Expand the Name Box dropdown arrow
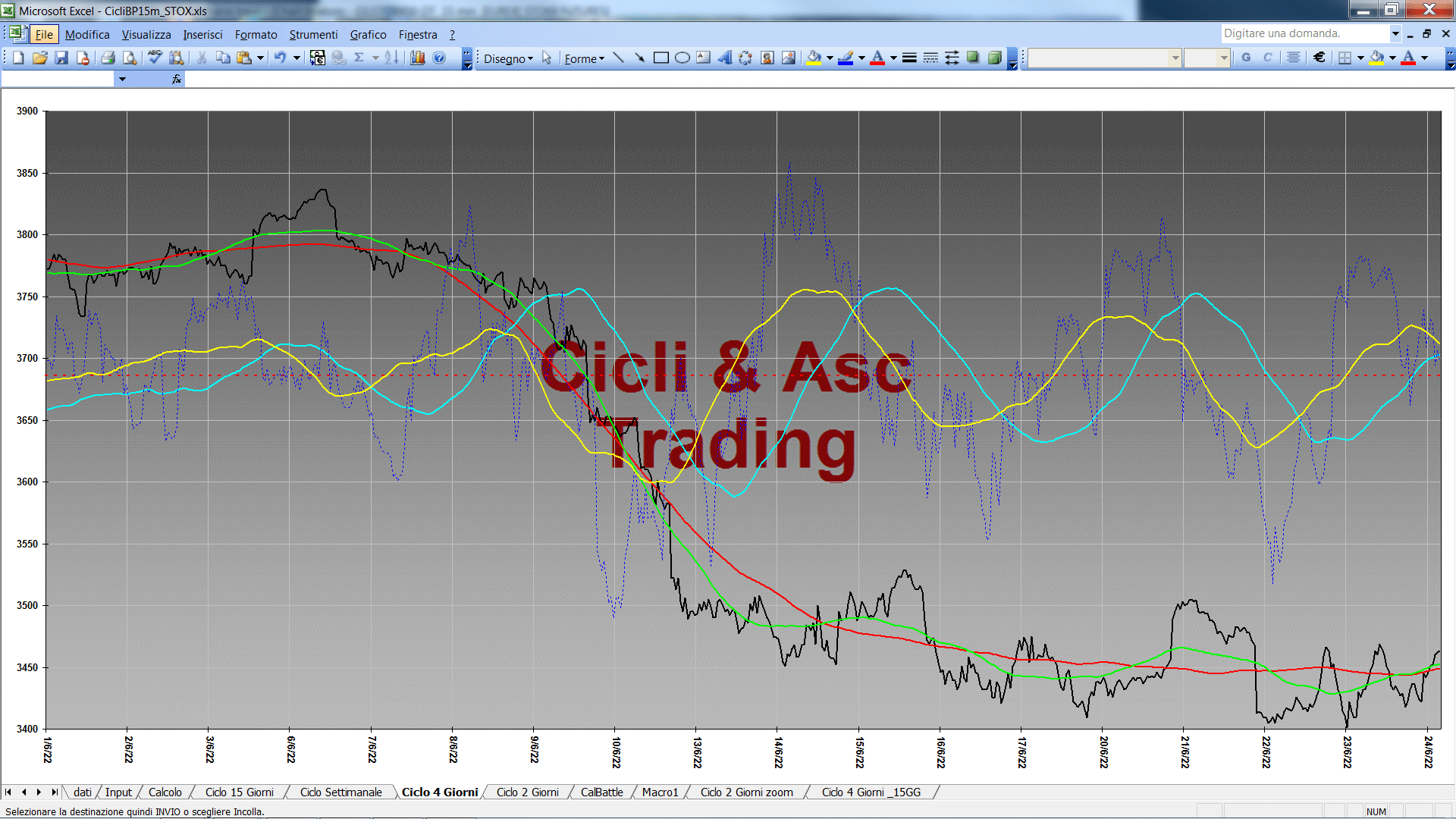 pyautogui.click(x=122, y=79)
